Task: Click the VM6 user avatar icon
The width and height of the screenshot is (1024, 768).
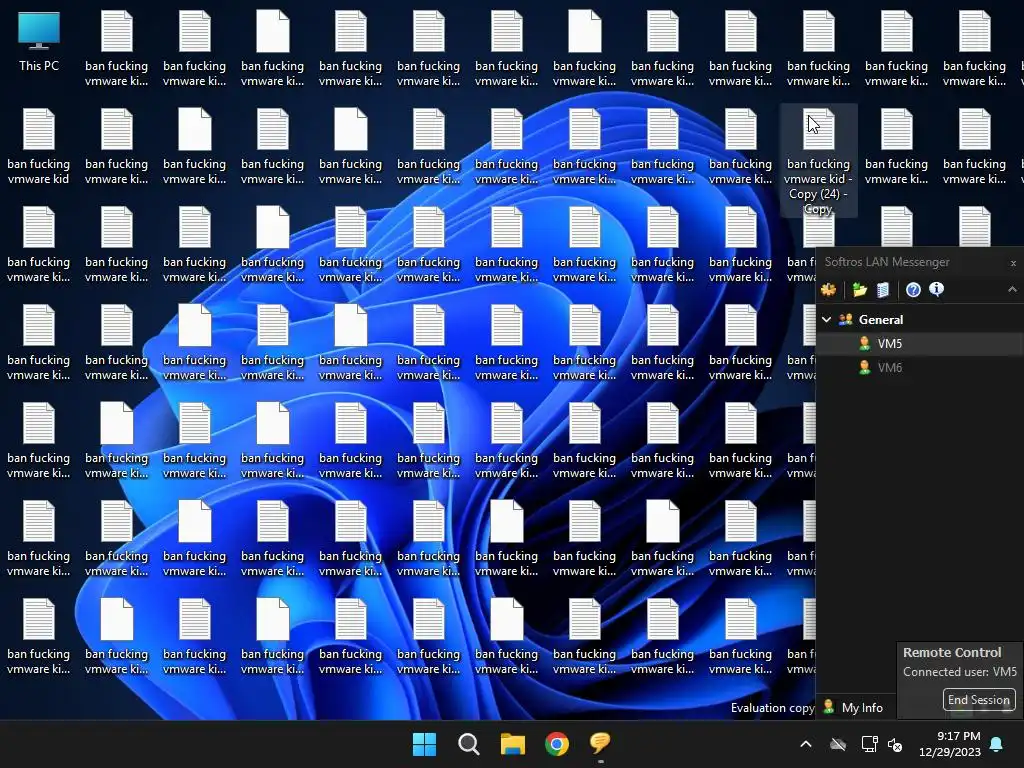Action: [865, 368]
